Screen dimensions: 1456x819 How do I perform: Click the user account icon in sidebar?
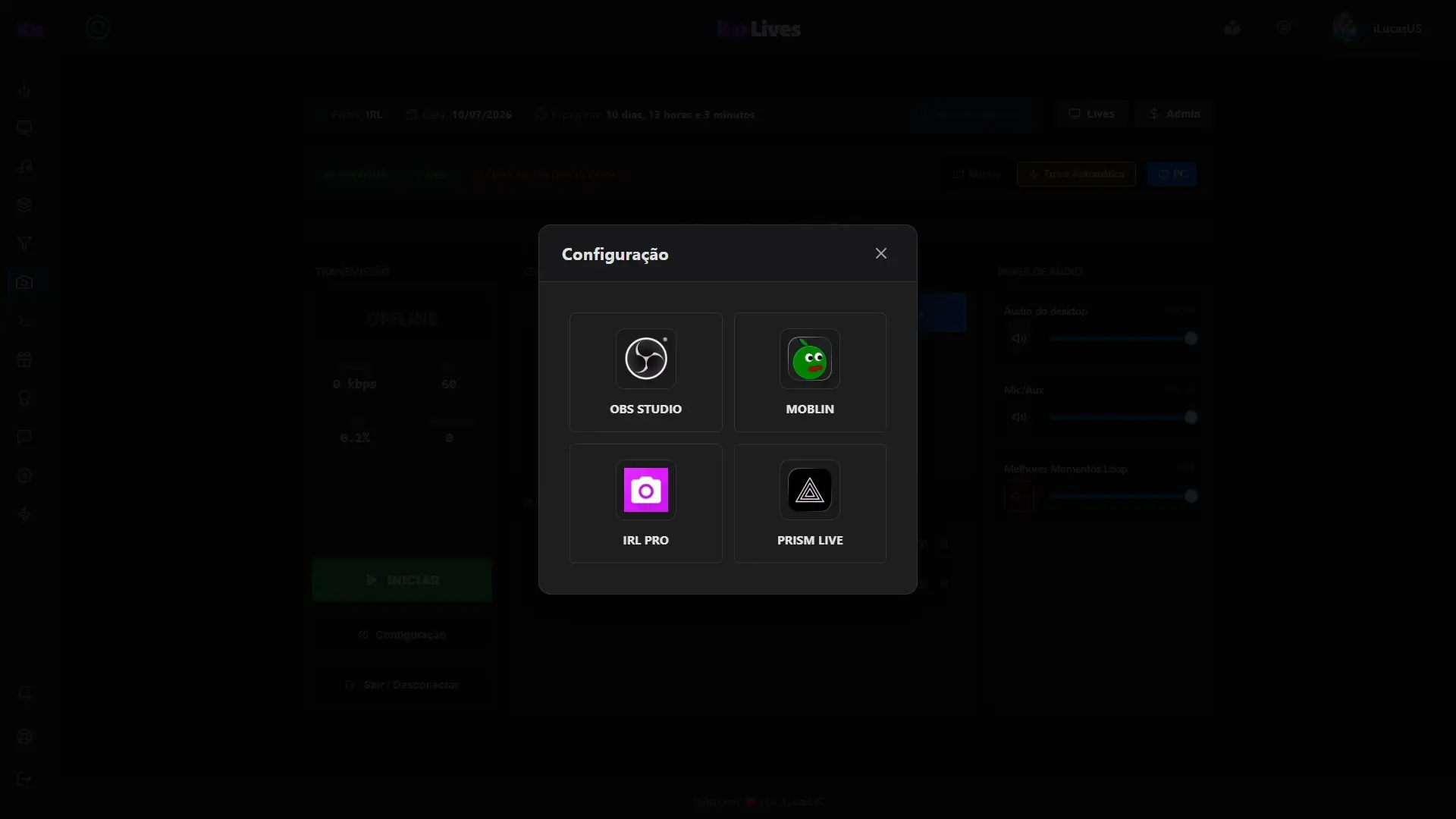24,736
